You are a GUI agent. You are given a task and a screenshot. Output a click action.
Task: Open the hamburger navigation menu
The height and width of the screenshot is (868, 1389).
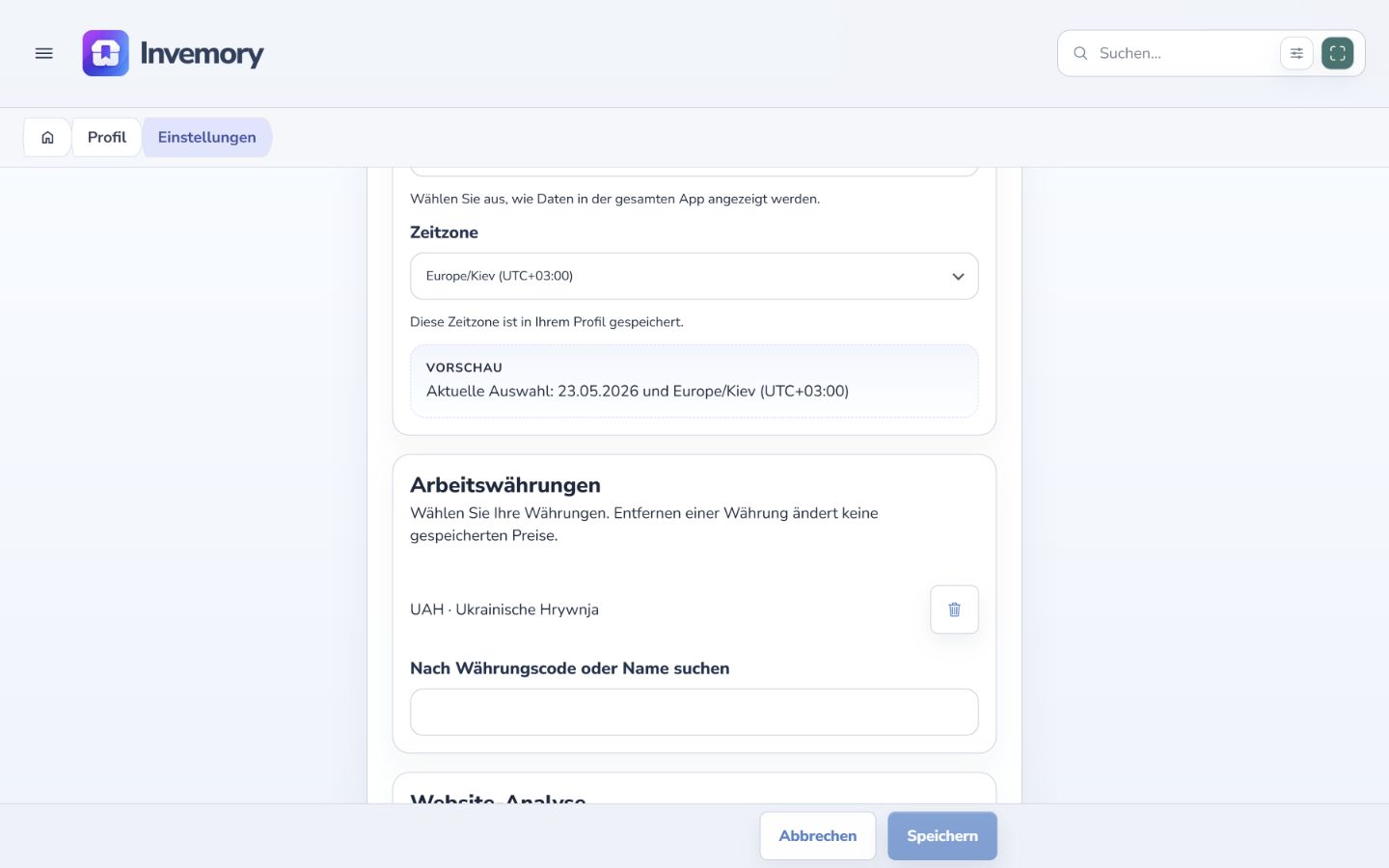tap(44, 53)
